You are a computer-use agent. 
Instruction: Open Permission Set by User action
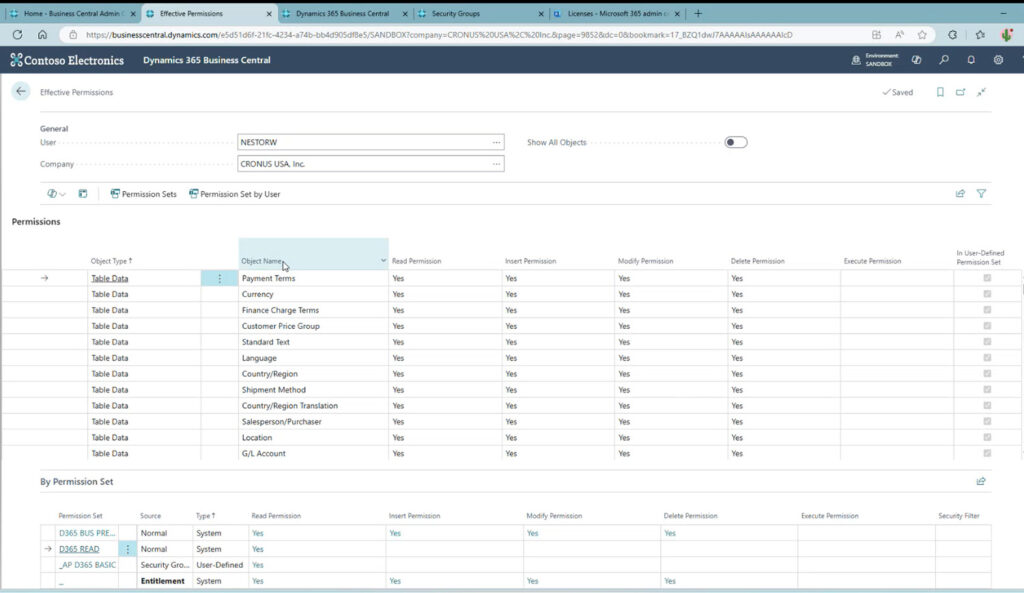(234, 194)
